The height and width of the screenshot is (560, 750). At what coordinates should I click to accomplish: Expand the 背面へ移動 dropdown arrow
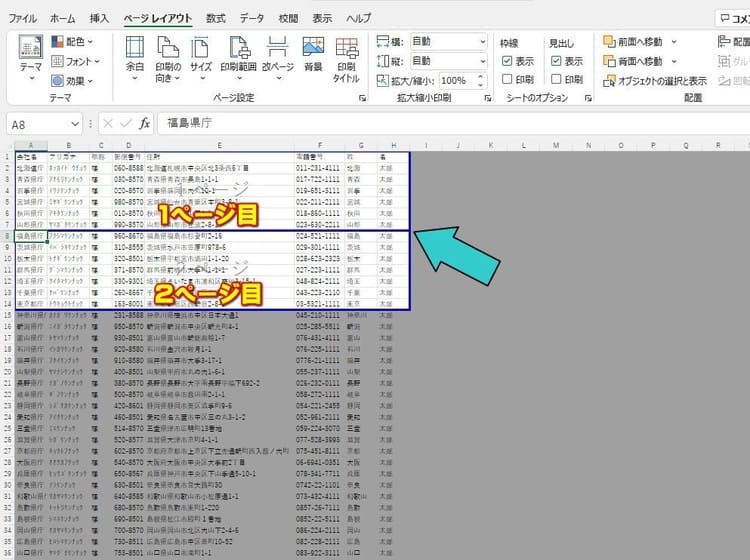coord(673,61)
